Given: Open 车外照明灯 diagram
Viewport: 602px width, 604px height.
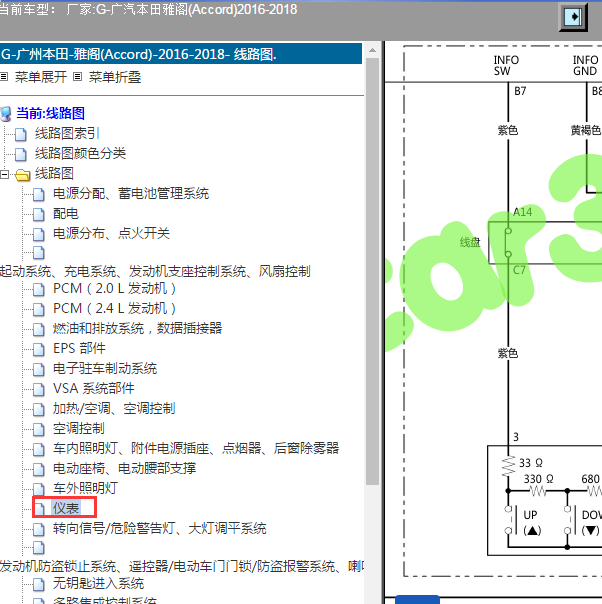Looking at the screenshot, I should (85, 488).
